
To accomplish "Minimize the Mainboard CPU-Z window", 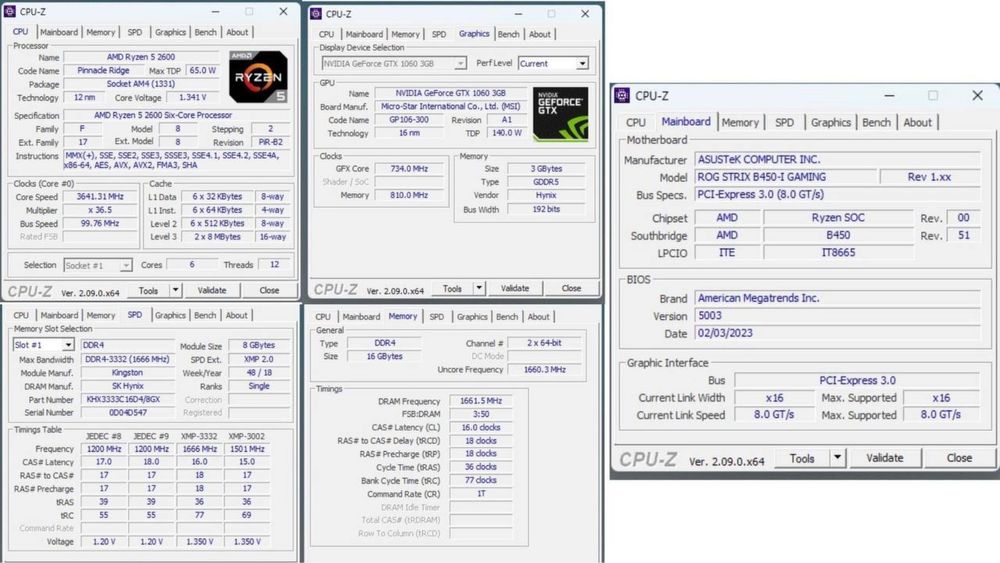I will pyautogui.click(x=889, y=96).
